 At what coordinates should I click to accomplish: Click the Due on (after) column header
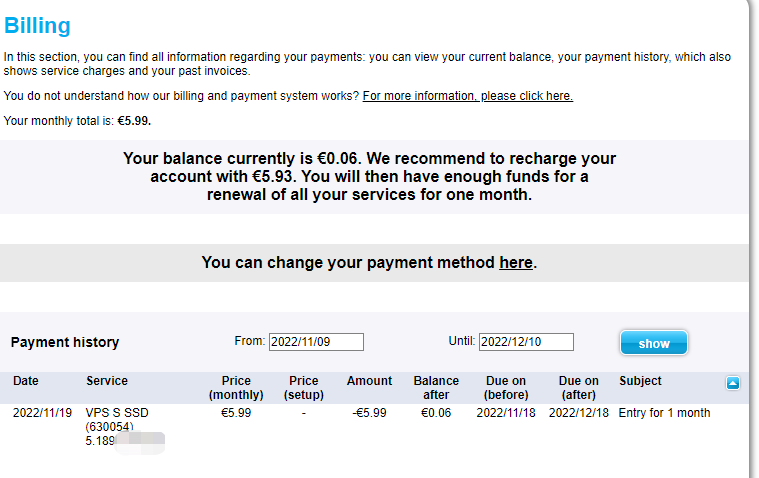[578, 387]
